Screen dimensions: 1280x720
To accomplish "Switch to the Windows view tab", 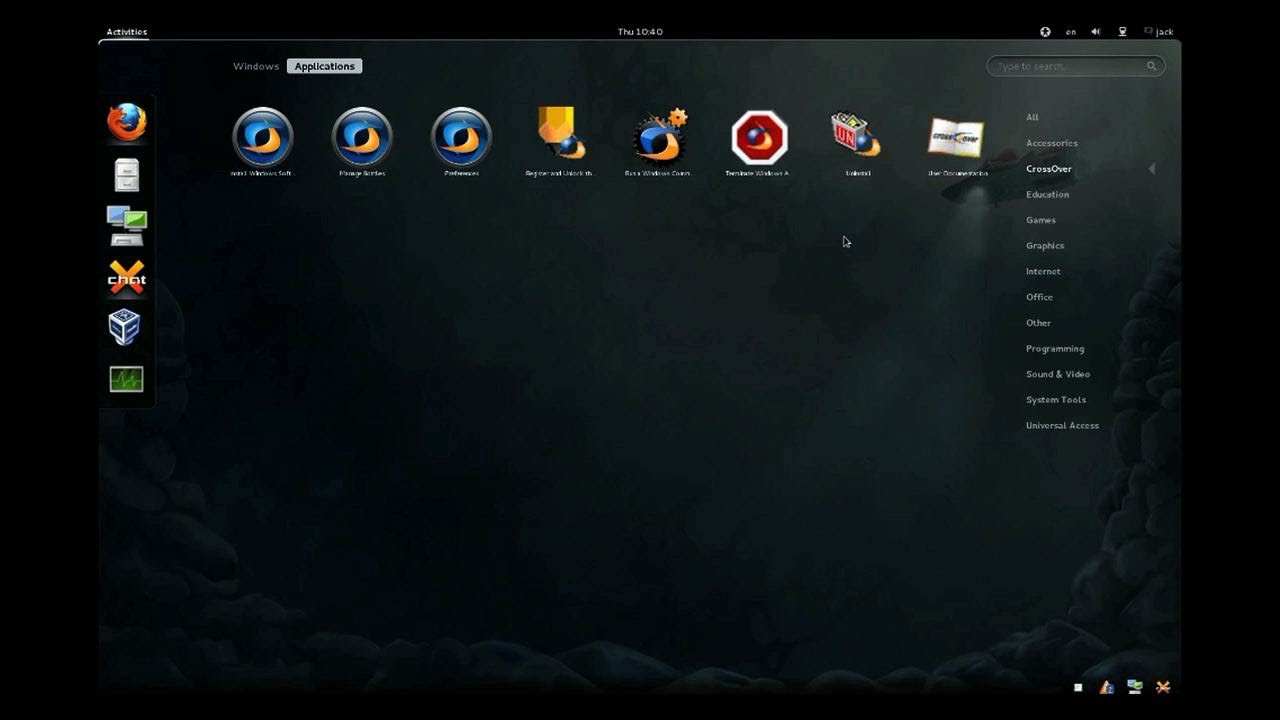I will click(256, 66).
